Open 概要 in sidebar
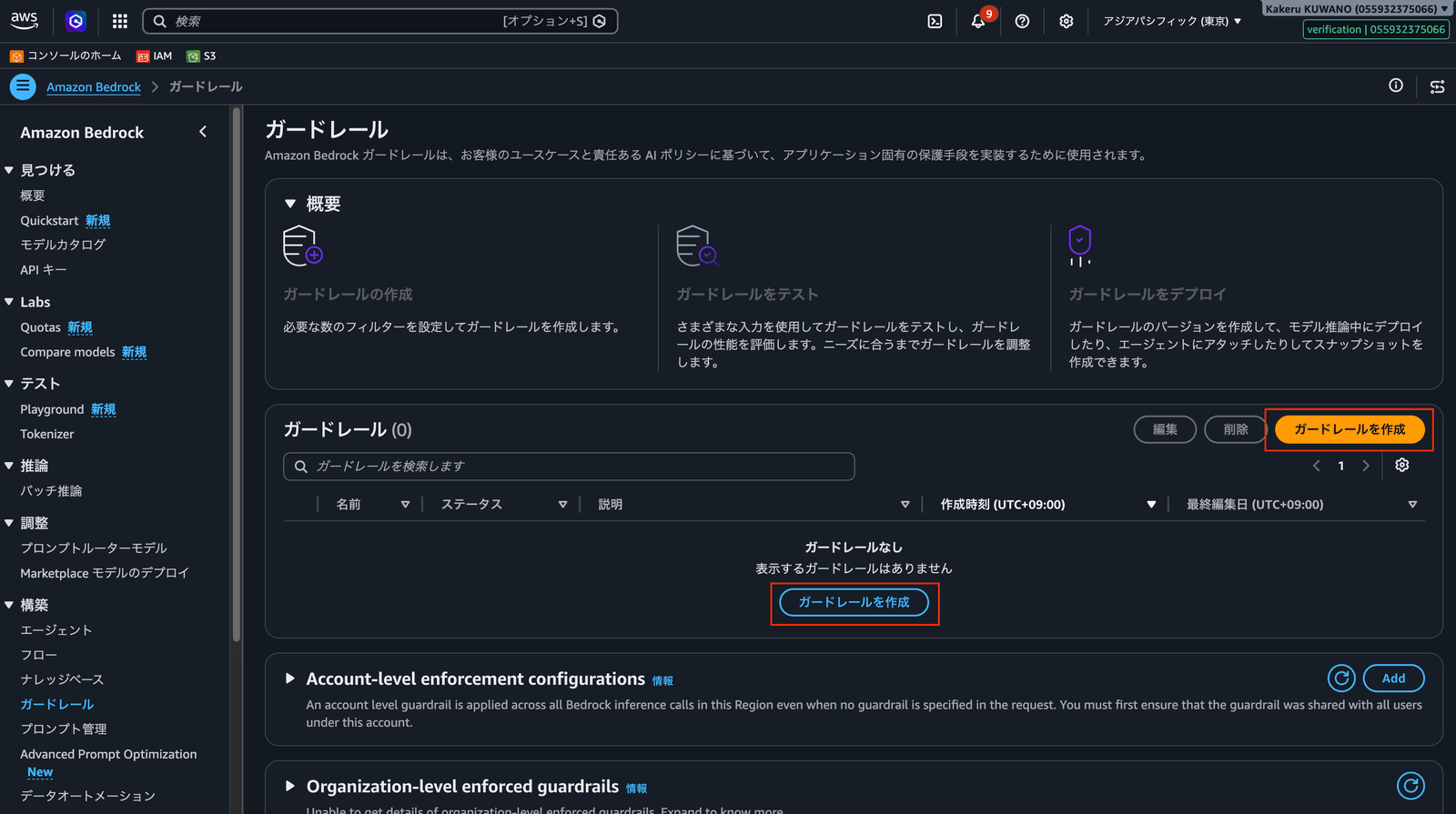This screenshot has width=1456, height=814. click(x=33, y=196)
